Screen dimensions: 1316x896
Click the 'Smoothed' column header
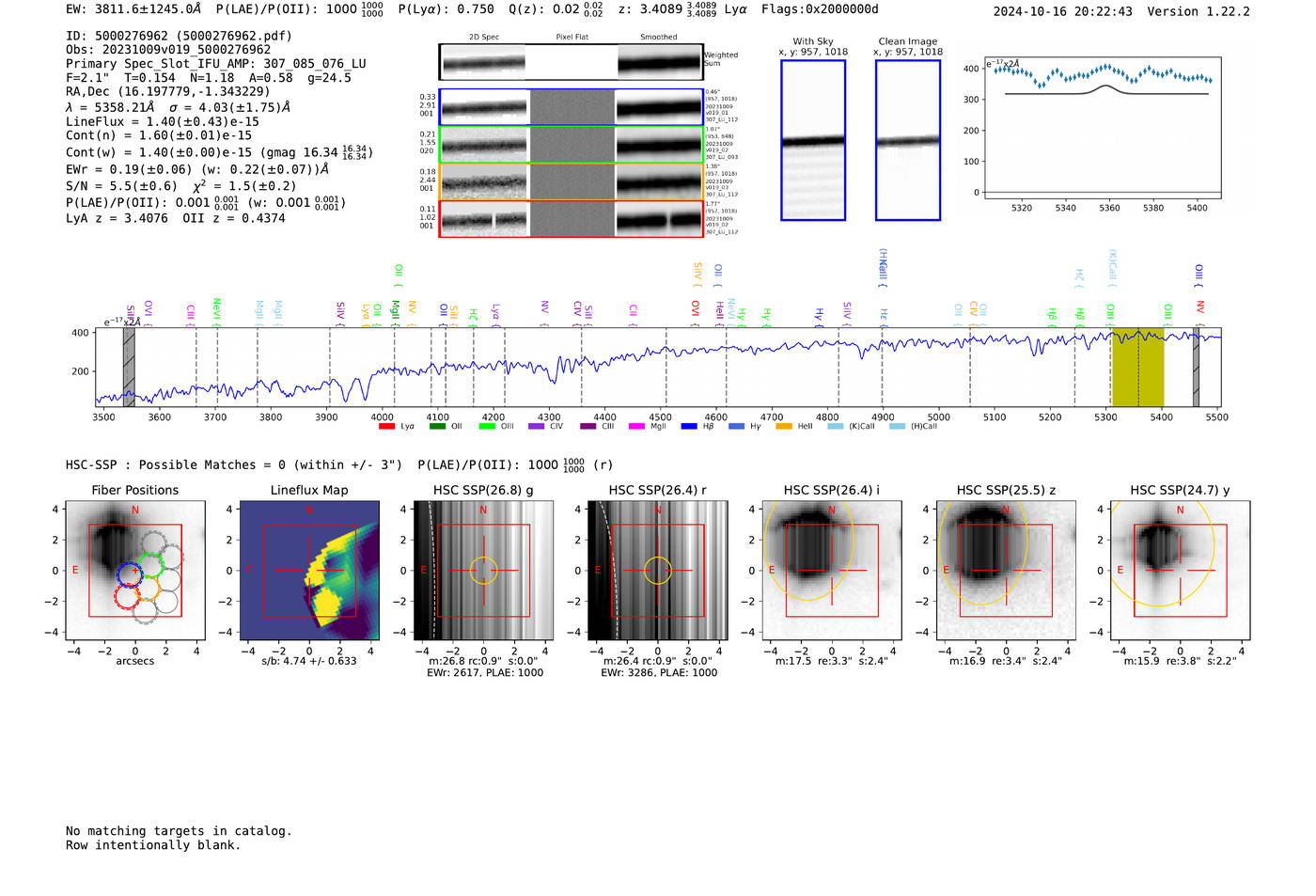pyautogui.click(x=659, y=38)
